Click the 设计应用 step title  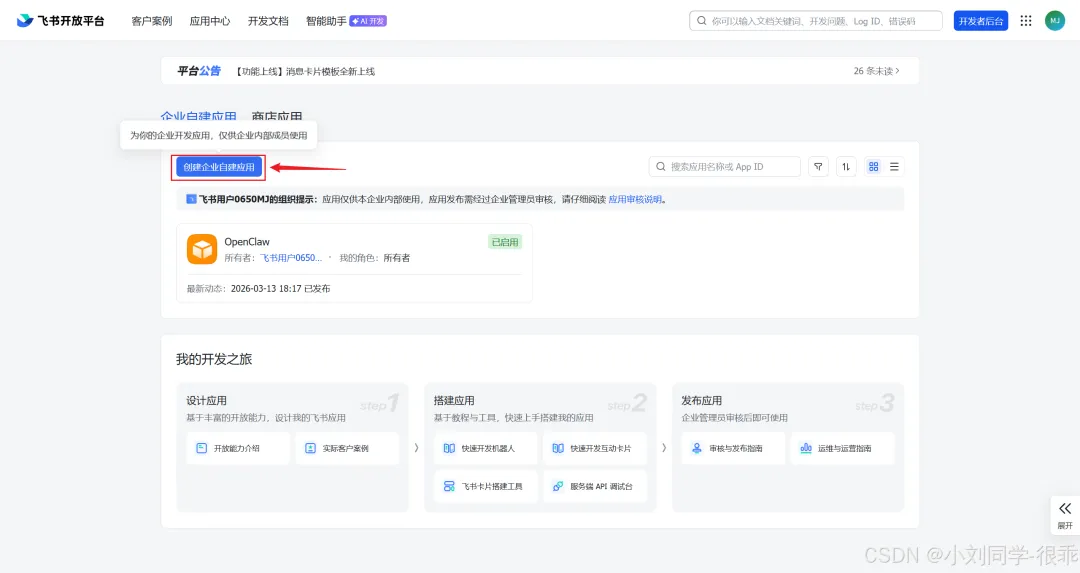point(206,400)
